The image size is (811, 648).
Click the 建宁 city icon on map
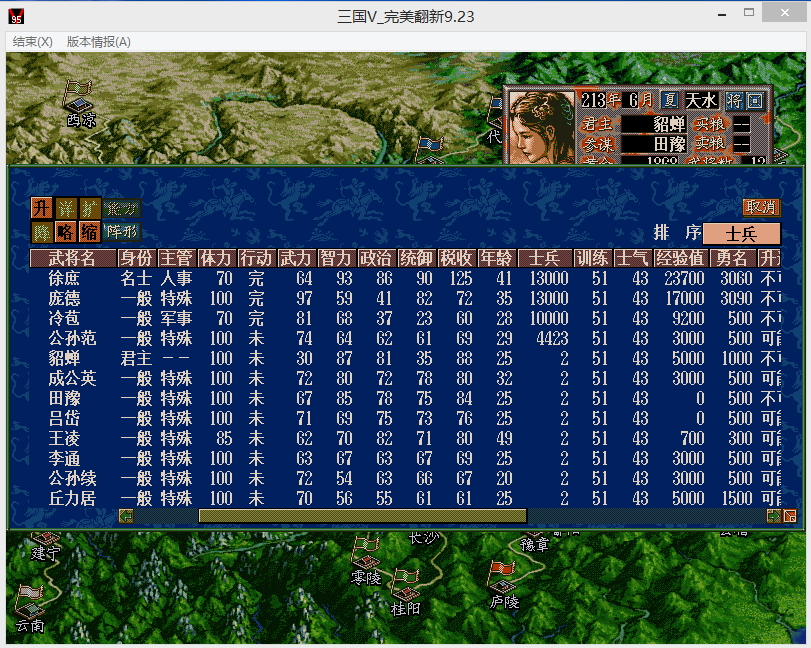pos(46,538)
